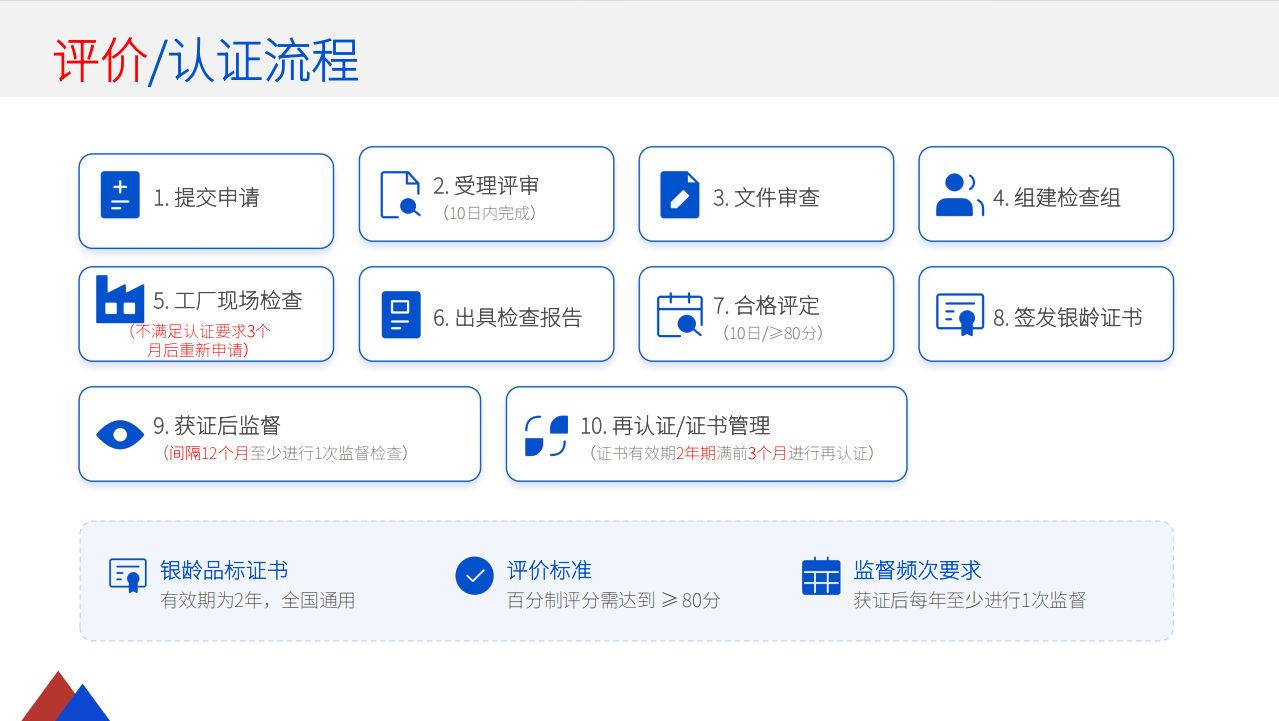Click the text 百分制评分需达到 ≥80分
1279x721 pixels.
click(x=613, y=601)
